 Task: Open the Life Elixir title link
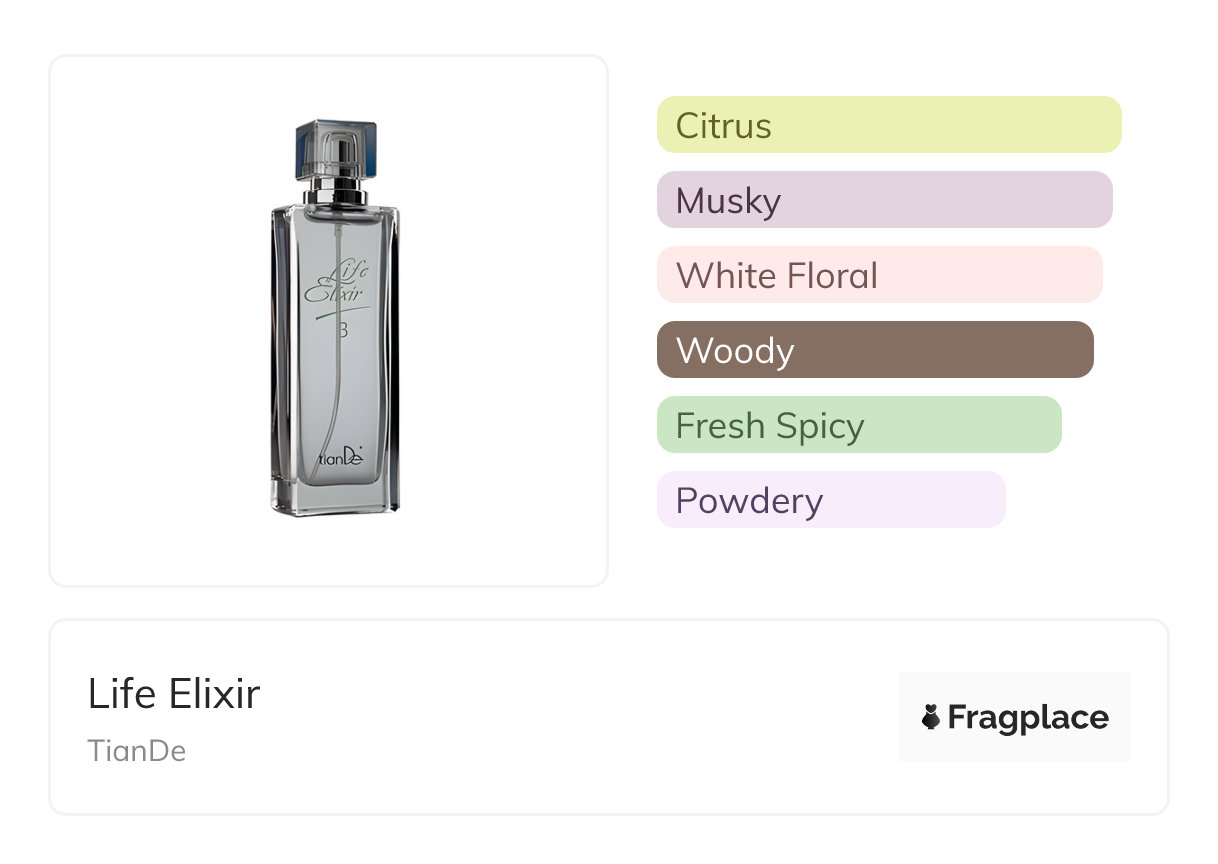pos(174,694)
